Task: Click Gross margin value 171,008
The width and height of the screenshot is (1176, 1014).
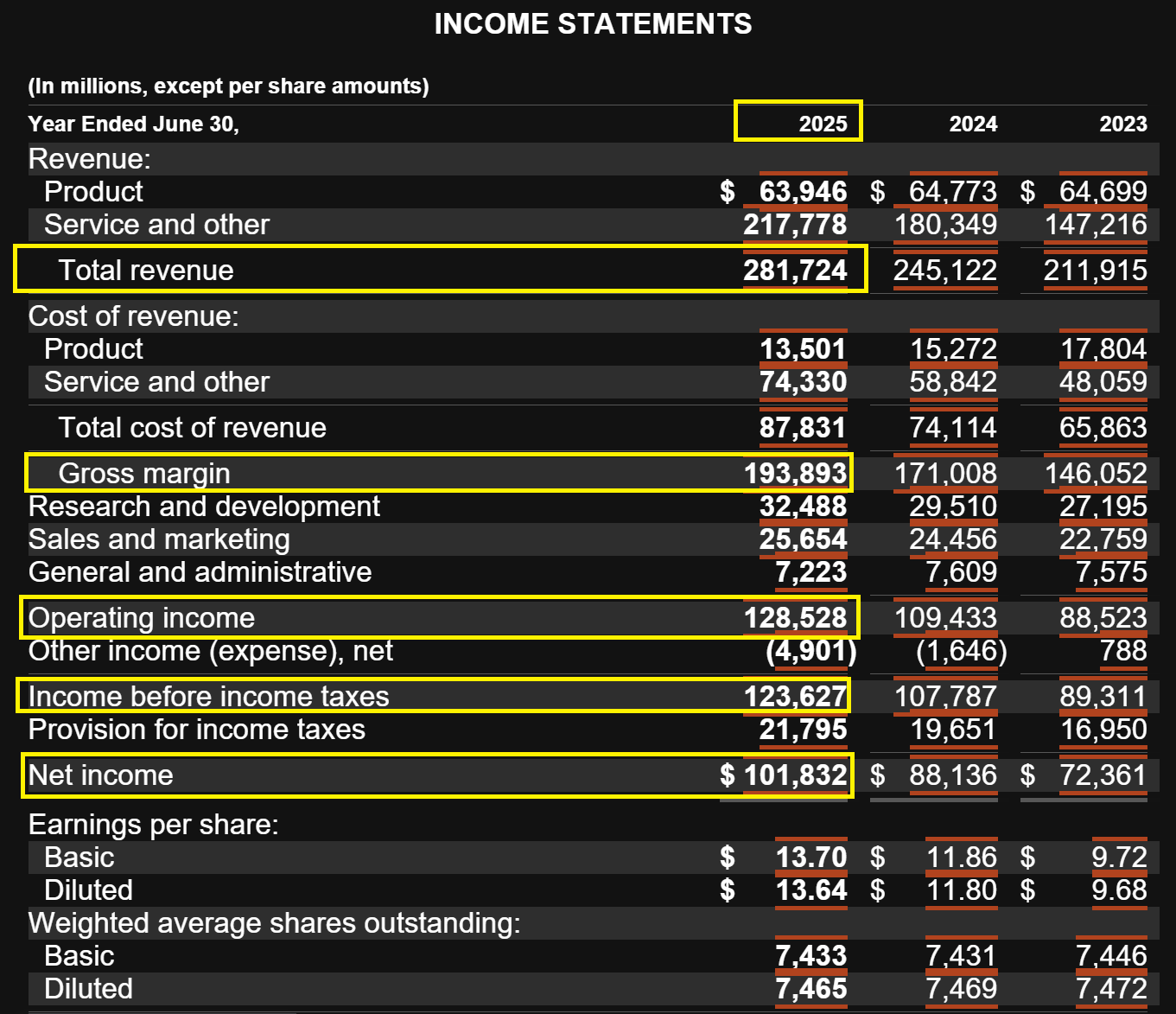Action: (x=945, y=473)
